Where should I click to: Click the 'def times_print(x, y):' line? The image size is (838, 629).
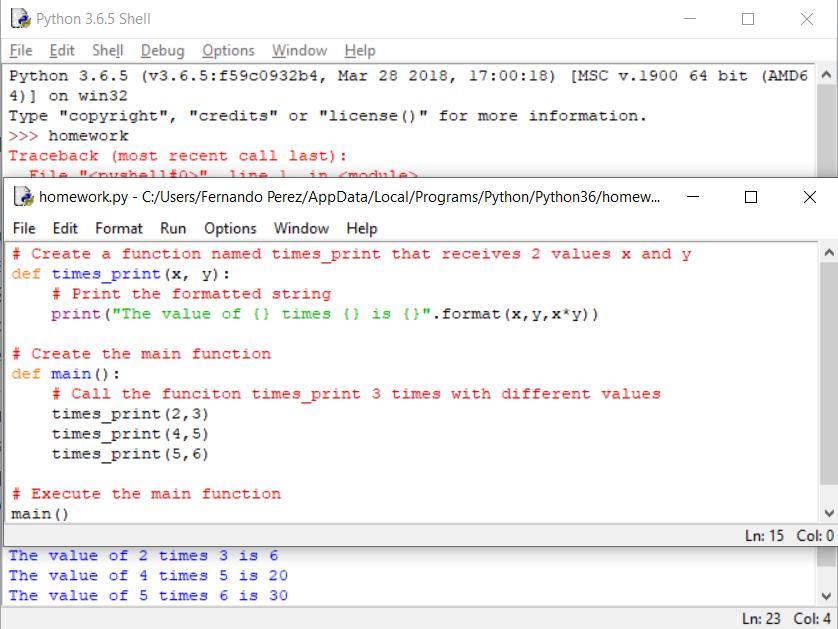coord(121,274)
